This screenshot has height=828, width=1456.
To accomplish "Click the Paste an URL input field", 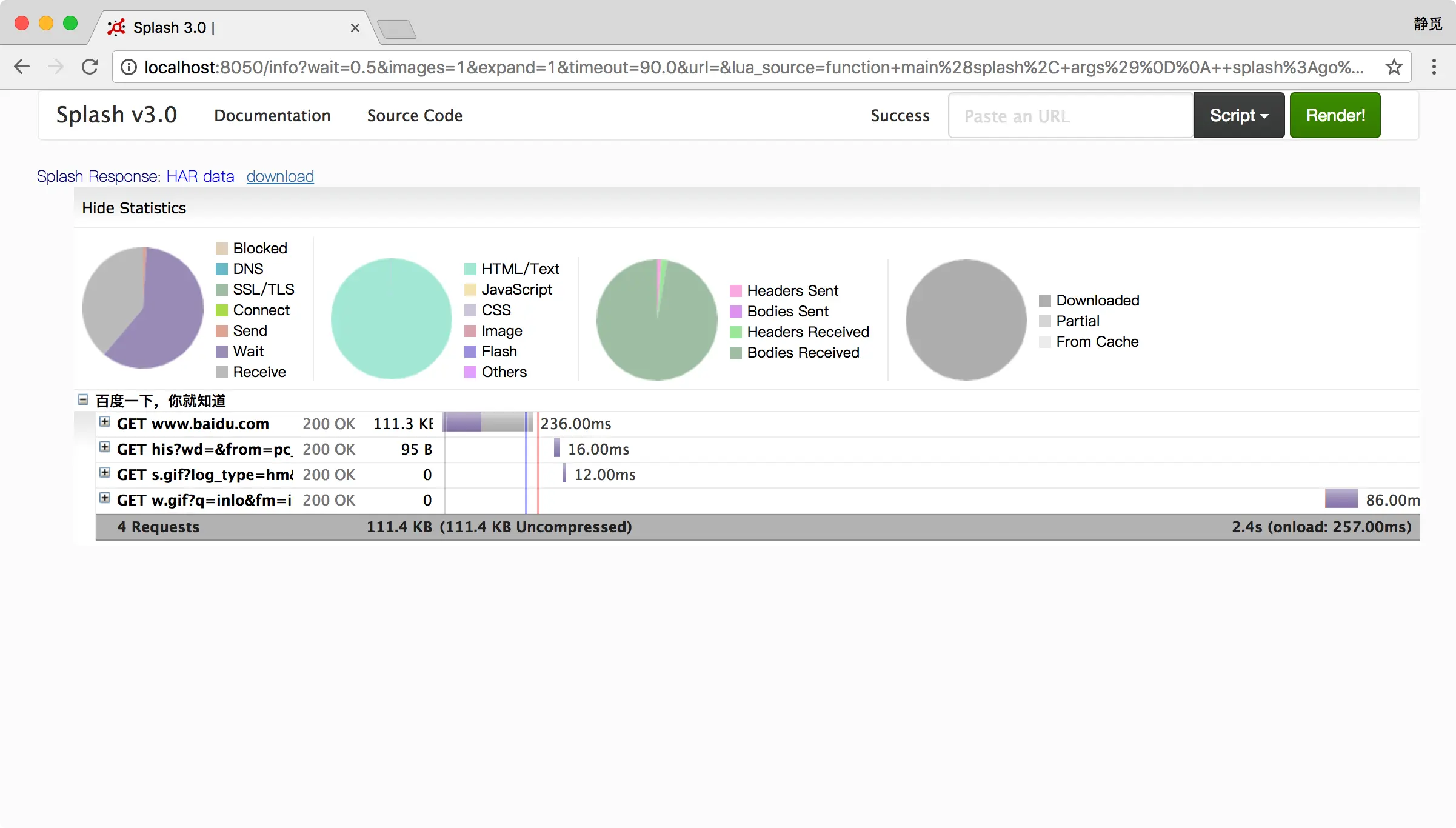I will pyautogui.click(x=1070, y=115).
